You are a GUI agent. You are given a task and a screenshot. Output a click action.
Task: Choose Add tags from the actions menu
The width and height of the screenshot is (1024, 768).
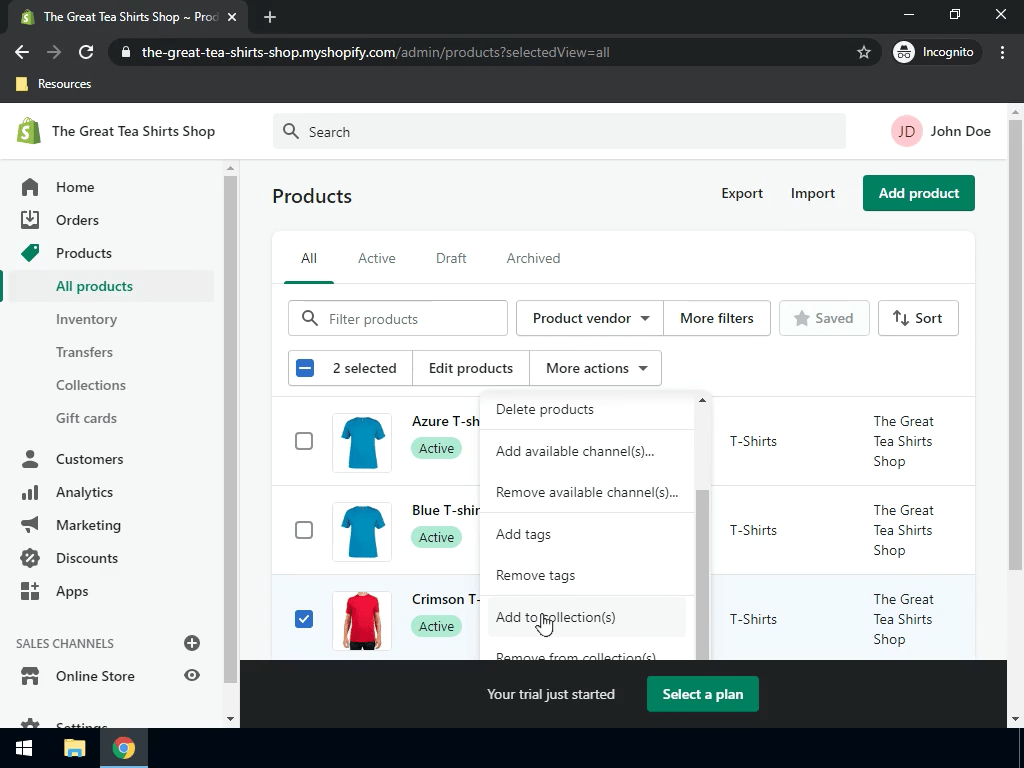(523, 534)
